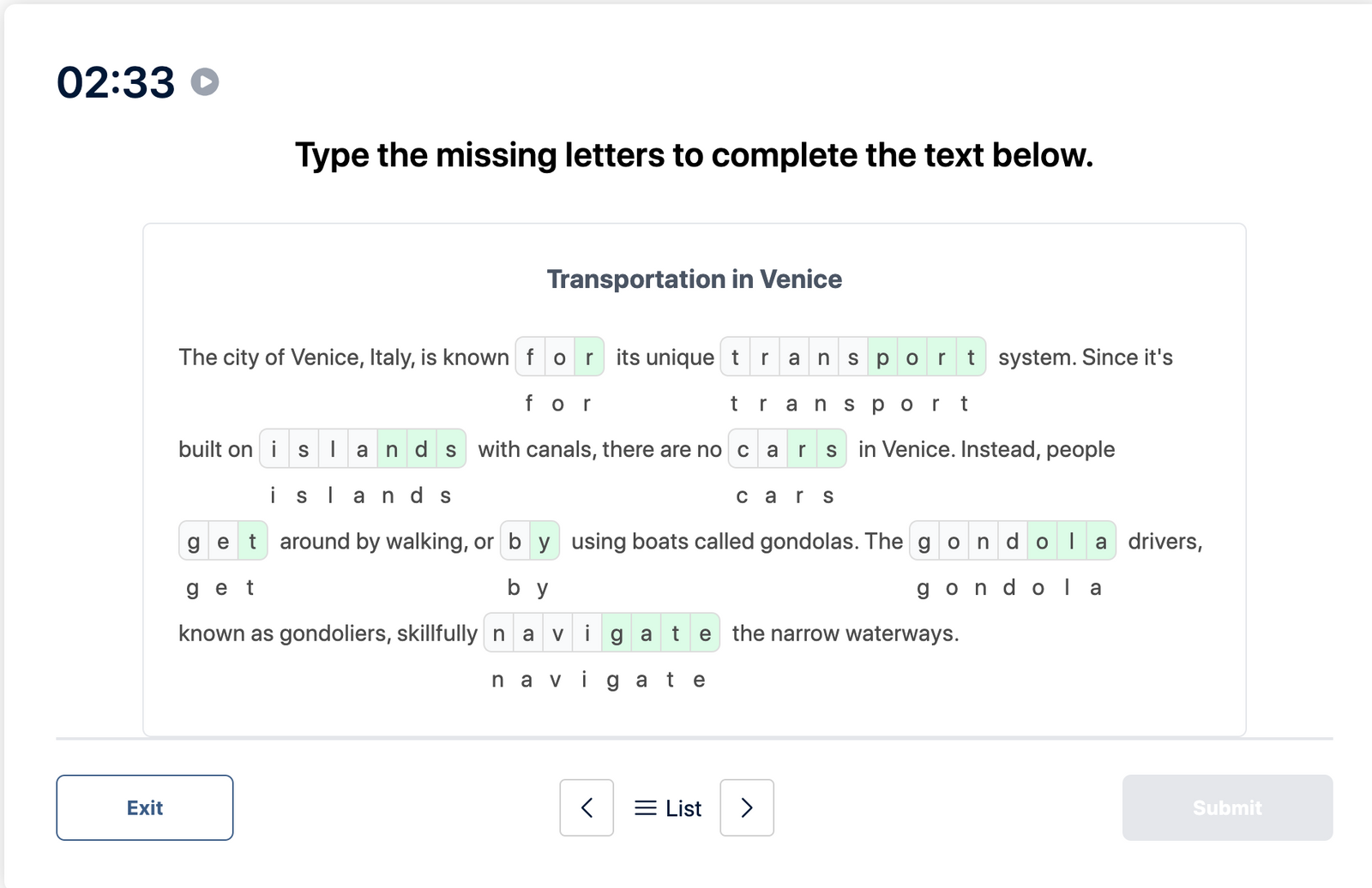
Task: Click the Exit button
Action: pos(144,807)
